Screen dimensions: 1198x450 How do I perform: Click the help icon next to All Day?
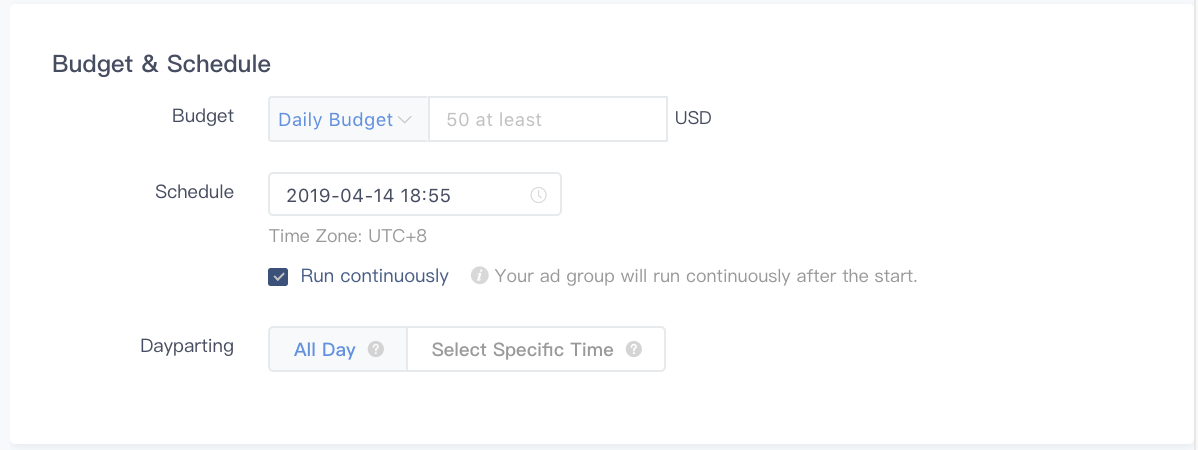click(x=376, y=350)
